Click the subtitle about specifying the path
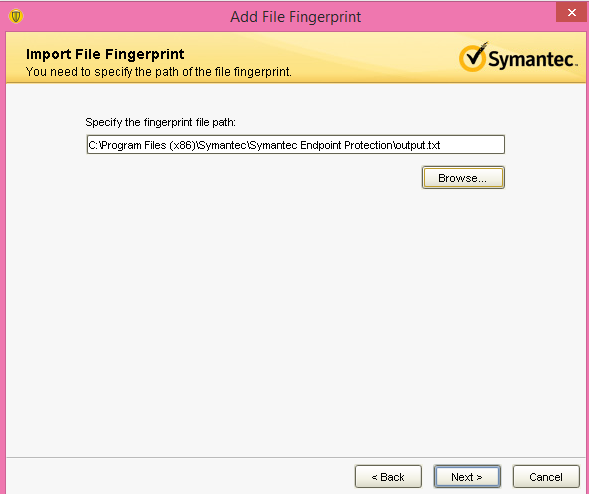The height and width of the screenshot is (494, 589). pyautogui.click(x=159, y=72)
